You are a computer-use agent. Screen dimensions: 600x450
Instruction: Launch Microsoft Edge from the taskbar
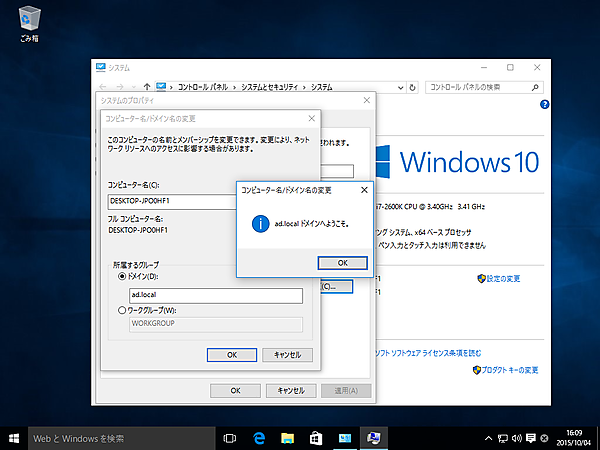click(258, 438)
